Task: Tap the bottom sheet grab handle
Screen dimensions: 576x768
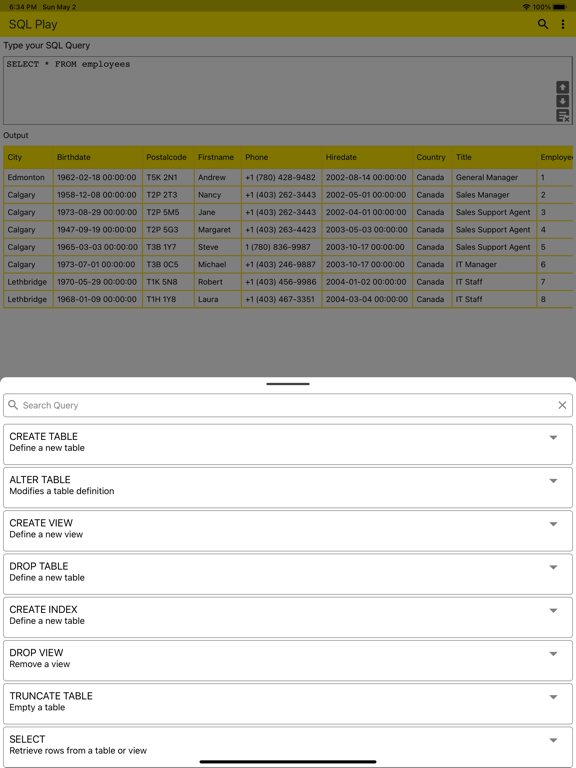Action: pos(288,384)
